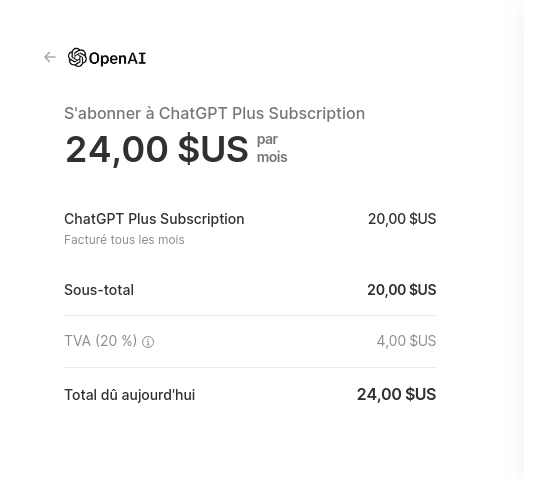Click the divider line above Total dû aujourd'hui
This screenshot has height=479, width=551.
coord(250,368)
